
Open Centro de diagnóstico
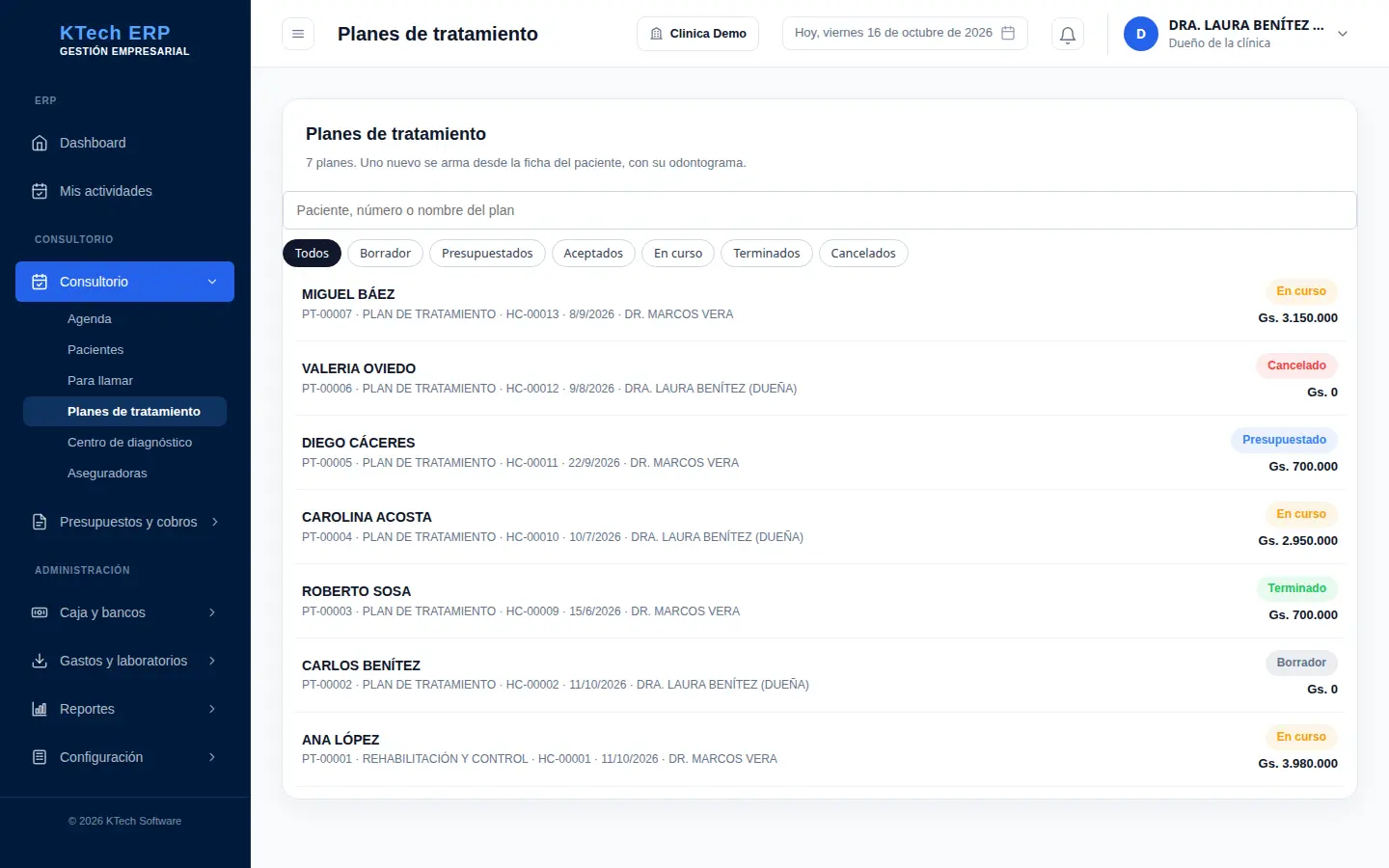(x=124, y=443)
